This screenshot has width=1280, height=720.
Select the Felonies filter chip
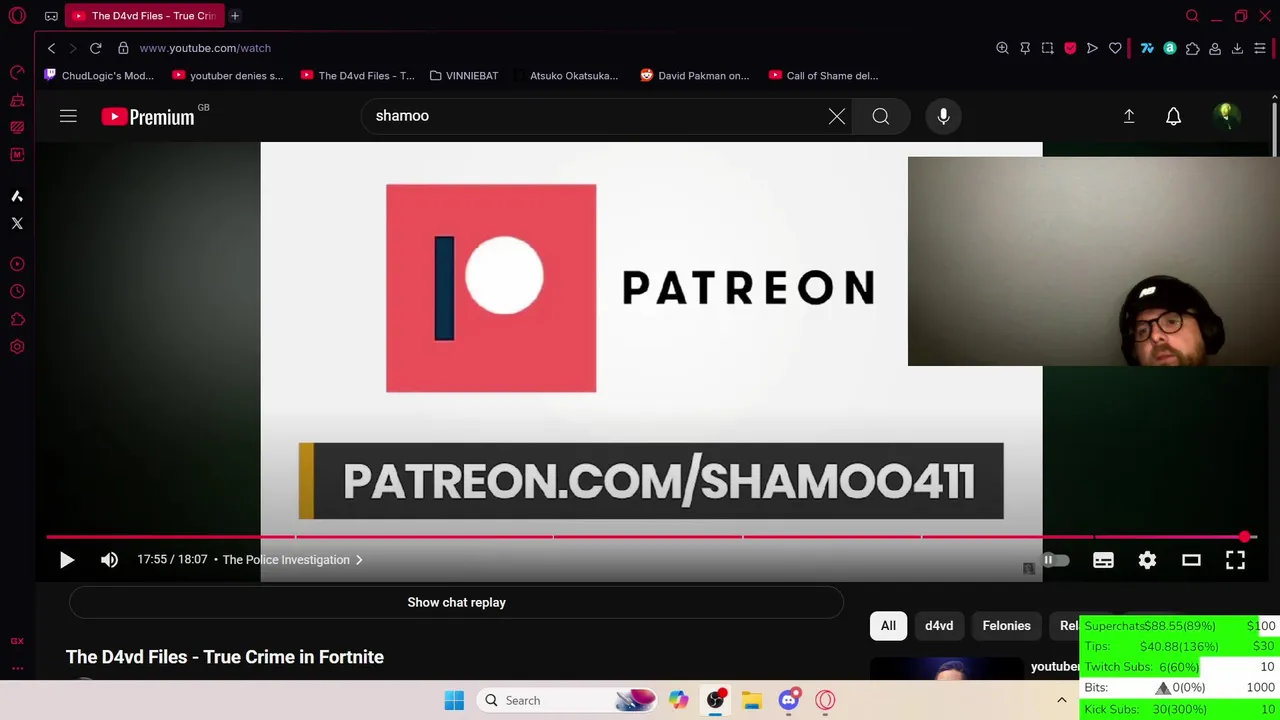[1006, 626]
